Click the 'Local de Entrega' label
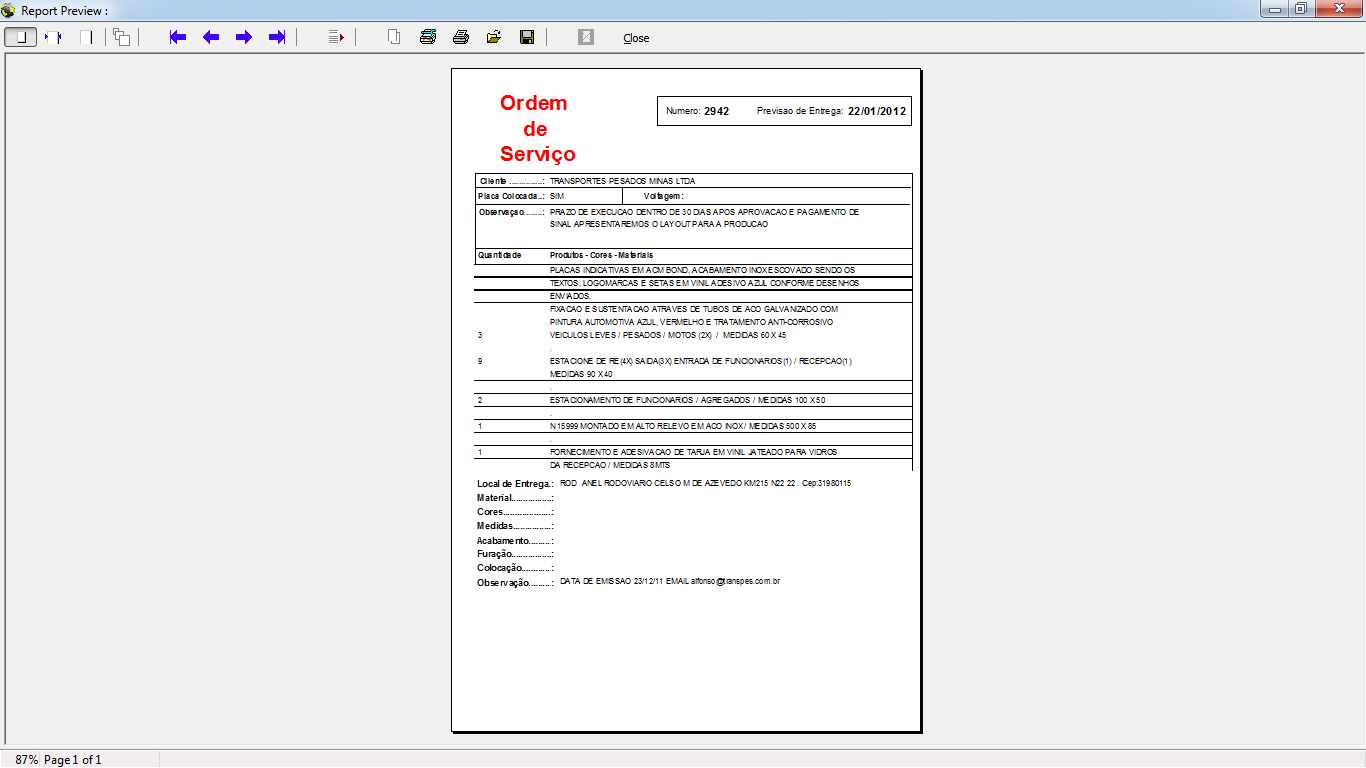The image size is (1366, 768). point(516,484)
